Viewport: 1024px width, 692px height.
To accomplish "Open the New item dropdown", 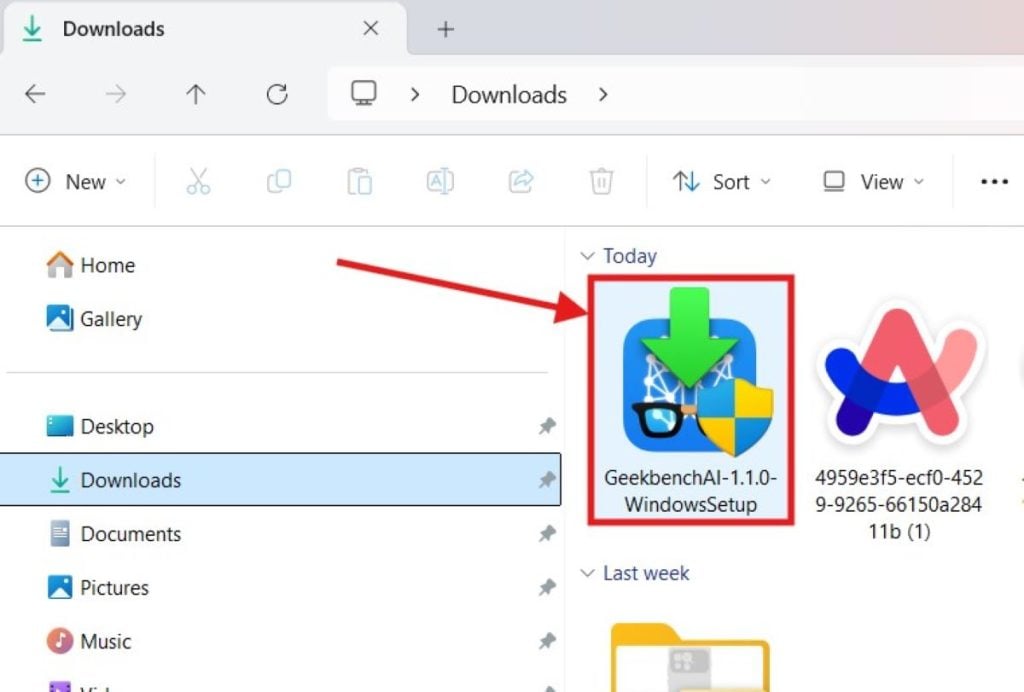I will coord(75,181).
